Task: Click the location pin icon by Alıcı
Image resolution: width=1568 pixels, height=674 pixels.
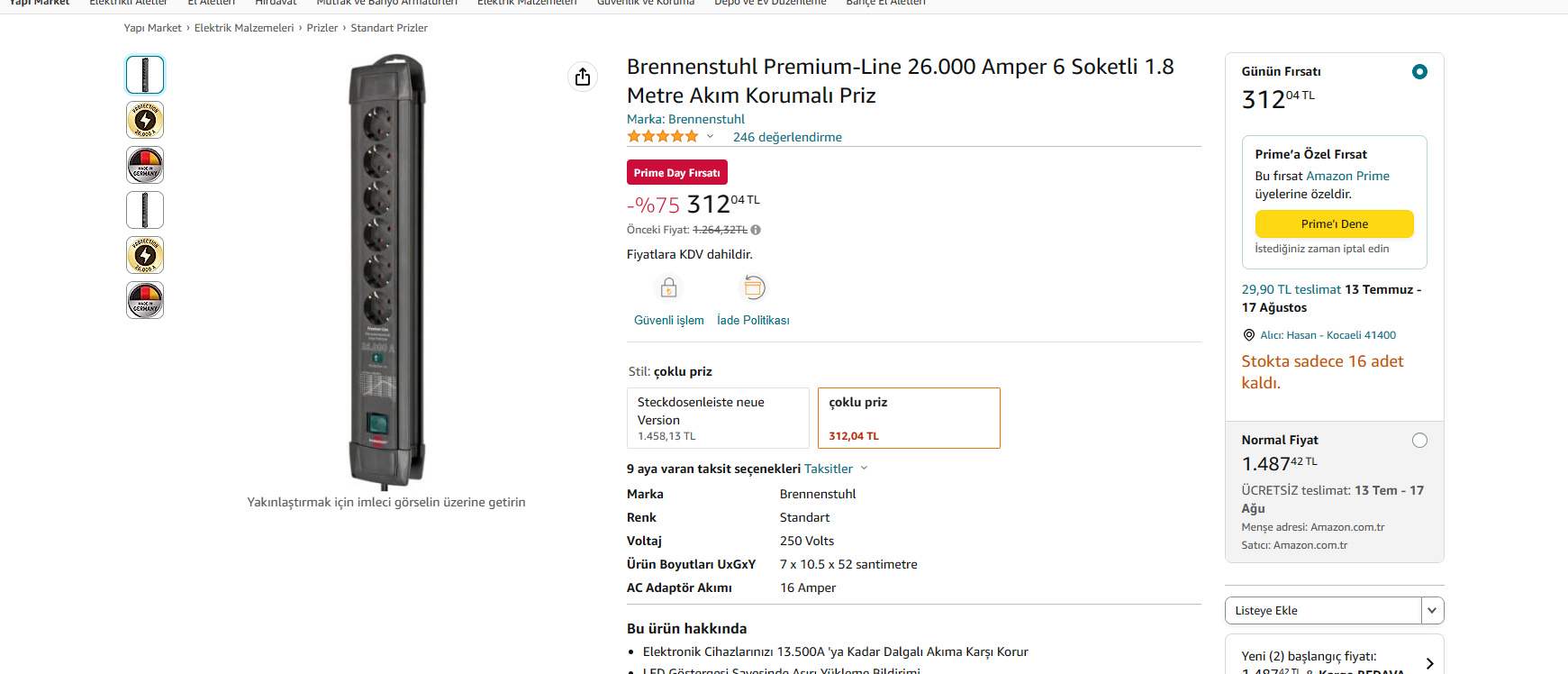Action: (x=1248, y=335)
